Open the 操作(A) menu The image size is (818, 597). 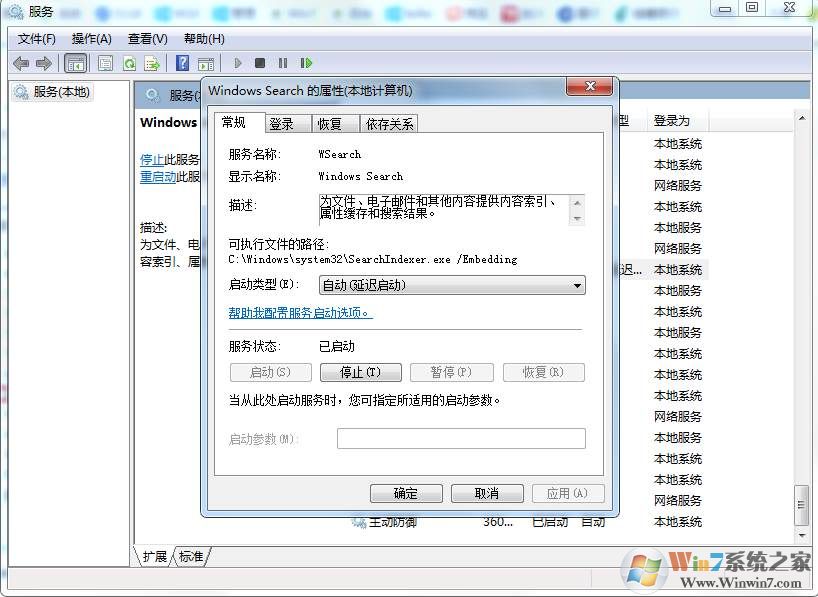92,39
